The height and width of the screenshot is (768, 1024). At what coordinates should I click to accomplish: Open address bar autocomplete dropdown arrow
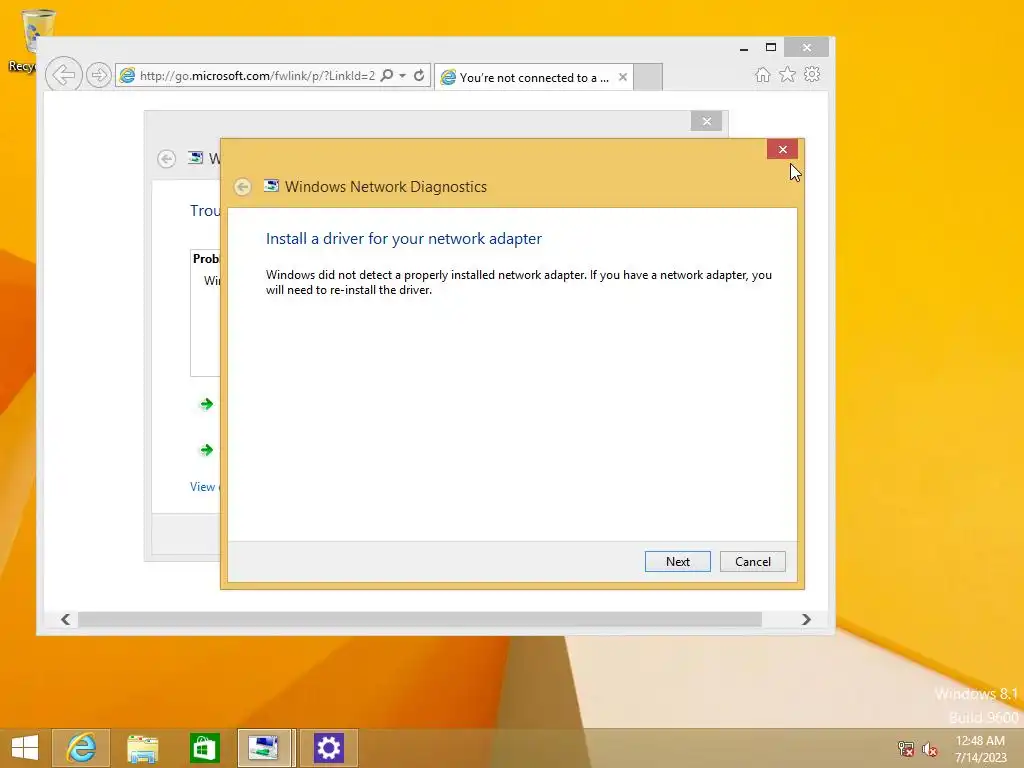tap(403, 76)
